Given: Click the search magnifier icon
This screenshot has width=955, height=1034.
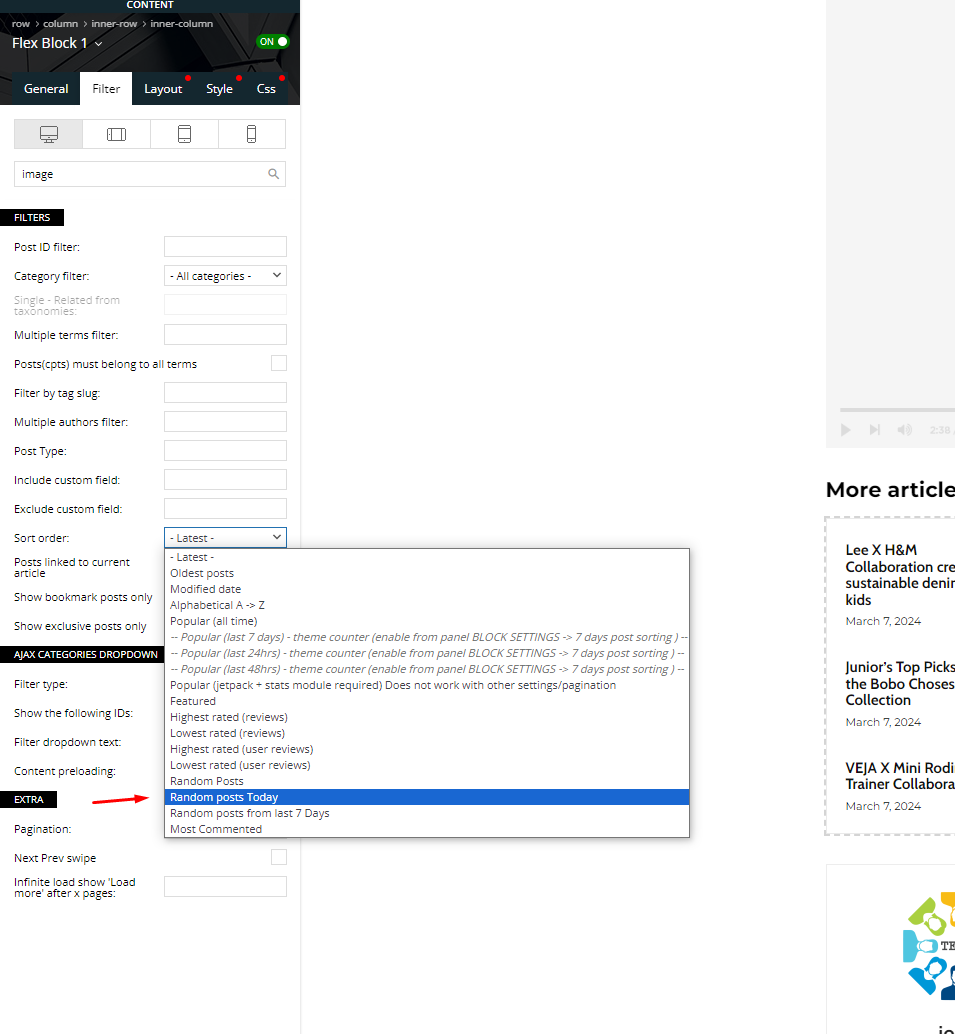Looking at the screenshot, I should [x=273, y=174].
